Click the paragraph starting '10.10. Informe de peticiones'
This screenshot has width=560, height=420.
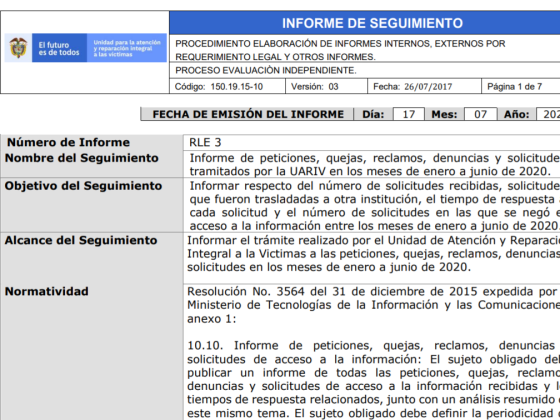pos(374,379)
